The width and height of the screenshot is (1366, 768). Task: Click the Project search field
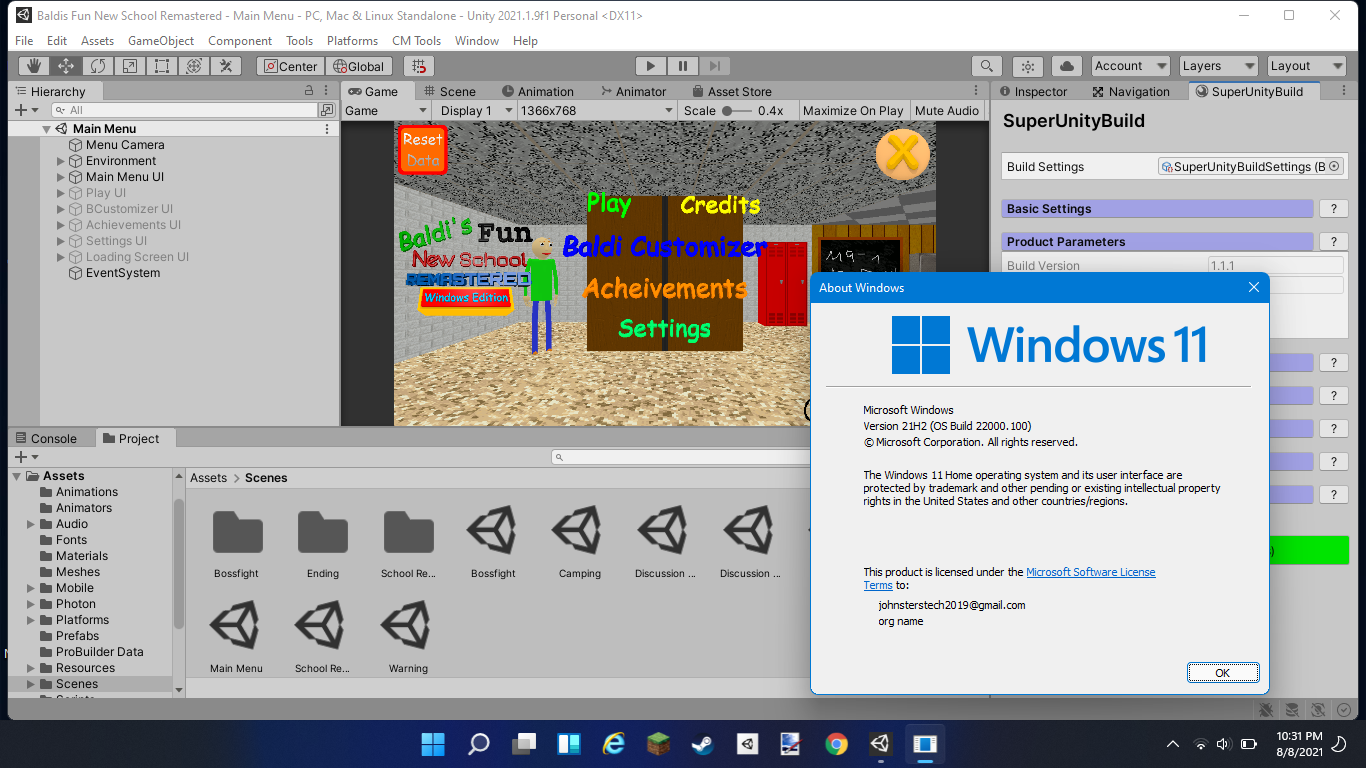coord(680,457)
